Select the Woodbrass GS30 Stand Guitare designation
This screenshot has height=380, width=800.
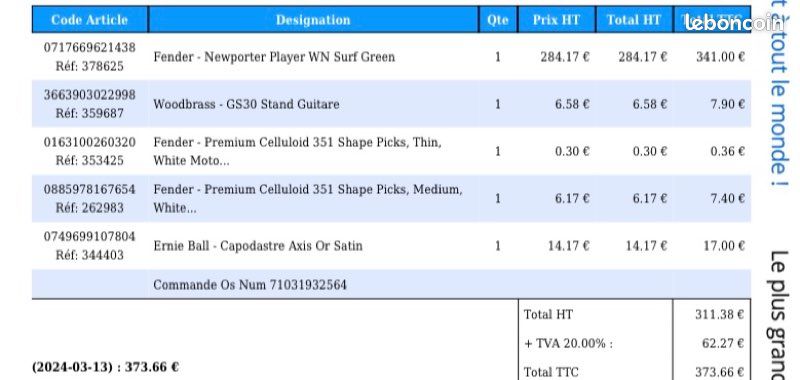tap(246, 104)
